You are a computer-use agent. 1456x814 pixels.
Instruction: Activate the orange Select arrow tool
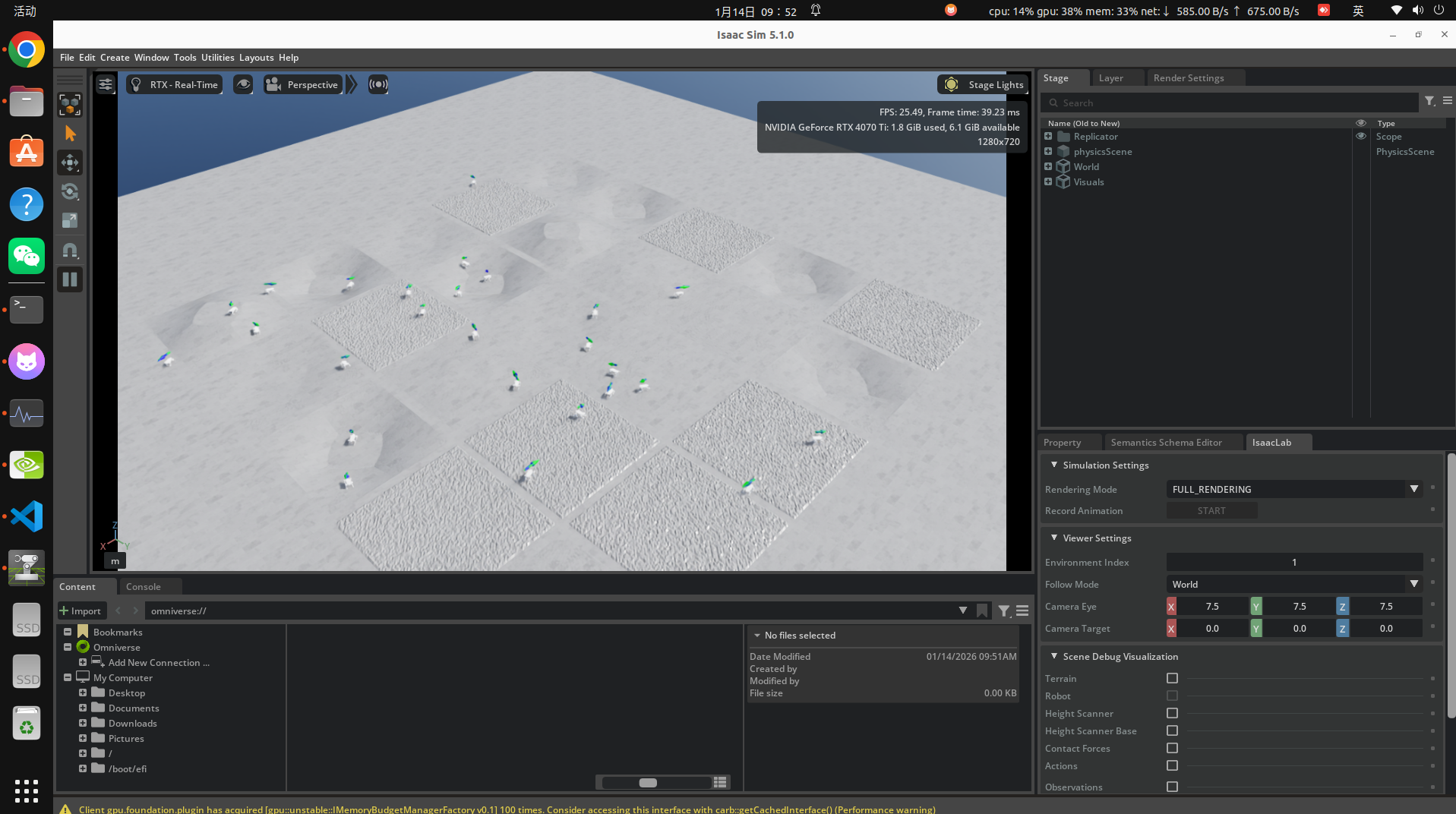tap(70, 134)
